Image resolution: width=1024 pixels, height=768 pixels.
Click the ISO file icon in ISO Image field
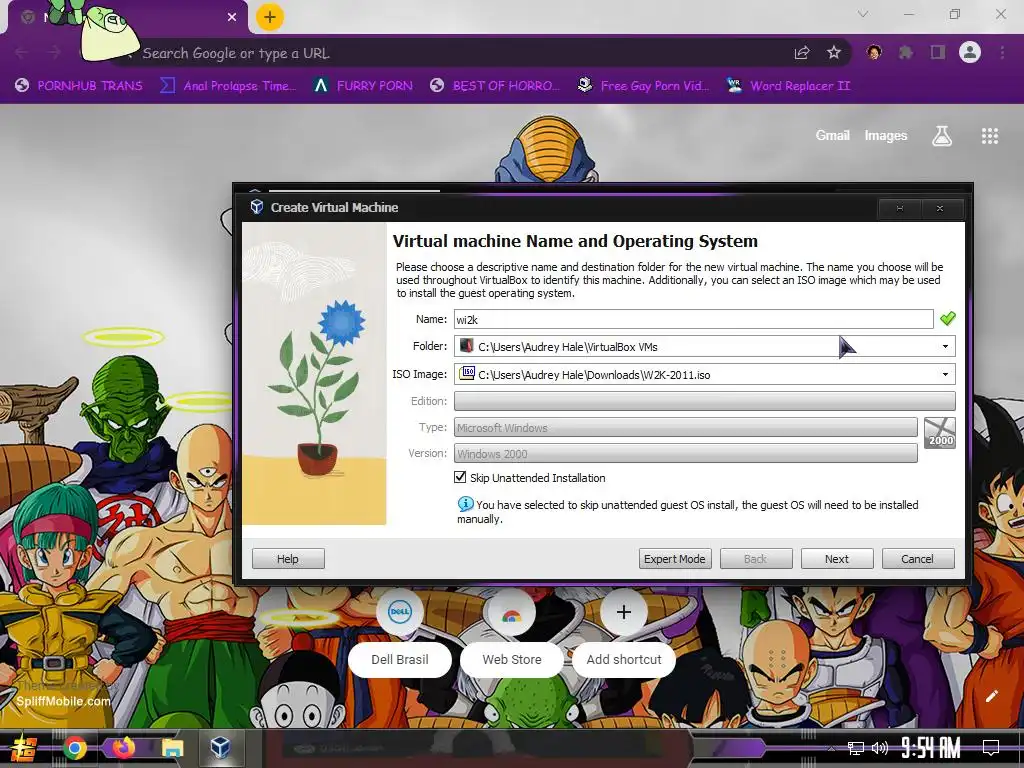click(466, 374)
